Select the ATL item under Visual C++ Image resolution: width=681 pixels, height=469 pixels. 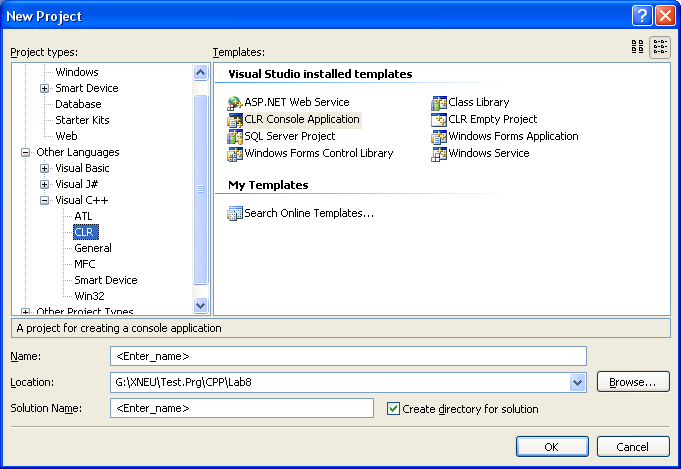click(83, 216)
